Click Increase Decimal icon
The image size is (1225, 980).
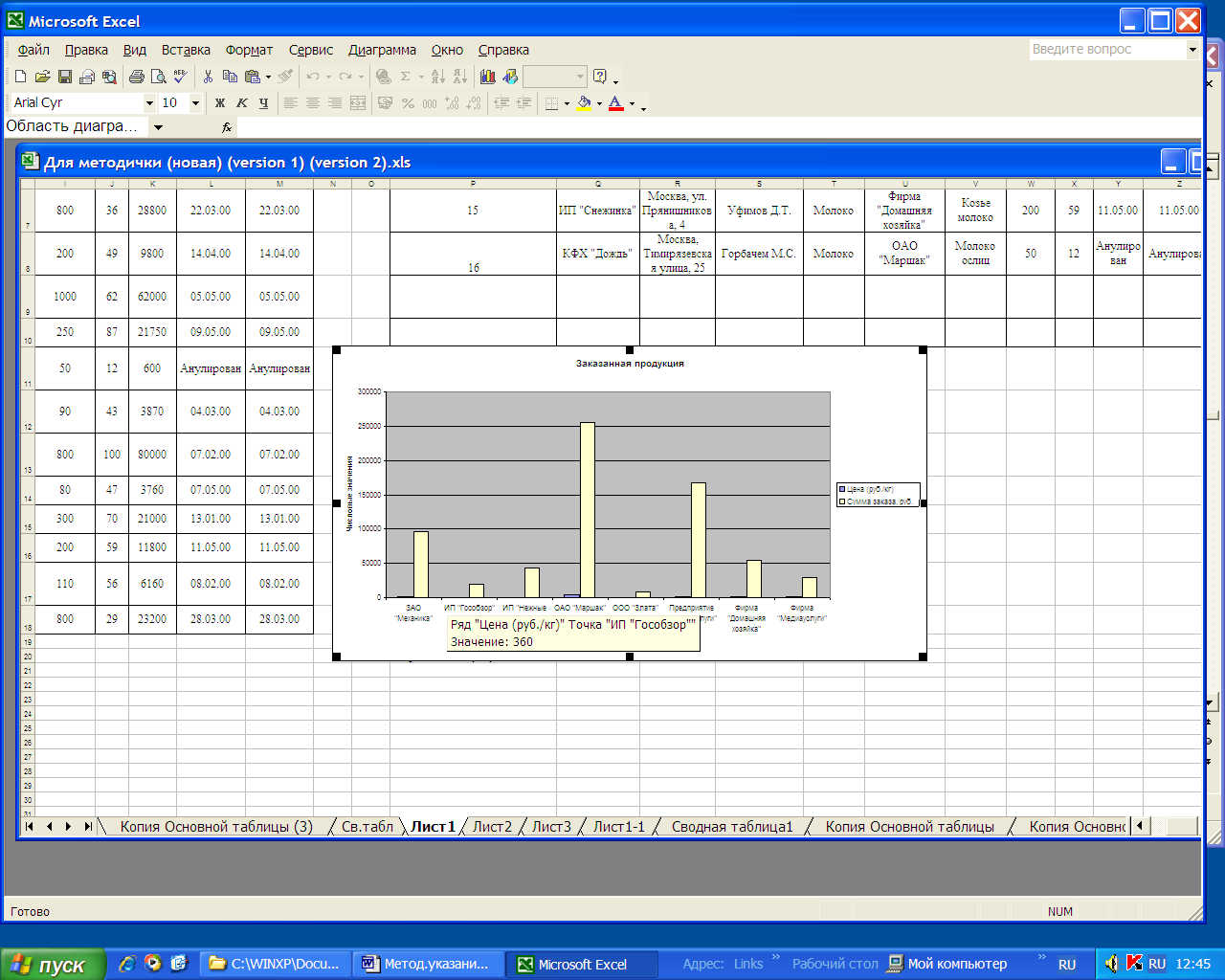tap(452, 102)
